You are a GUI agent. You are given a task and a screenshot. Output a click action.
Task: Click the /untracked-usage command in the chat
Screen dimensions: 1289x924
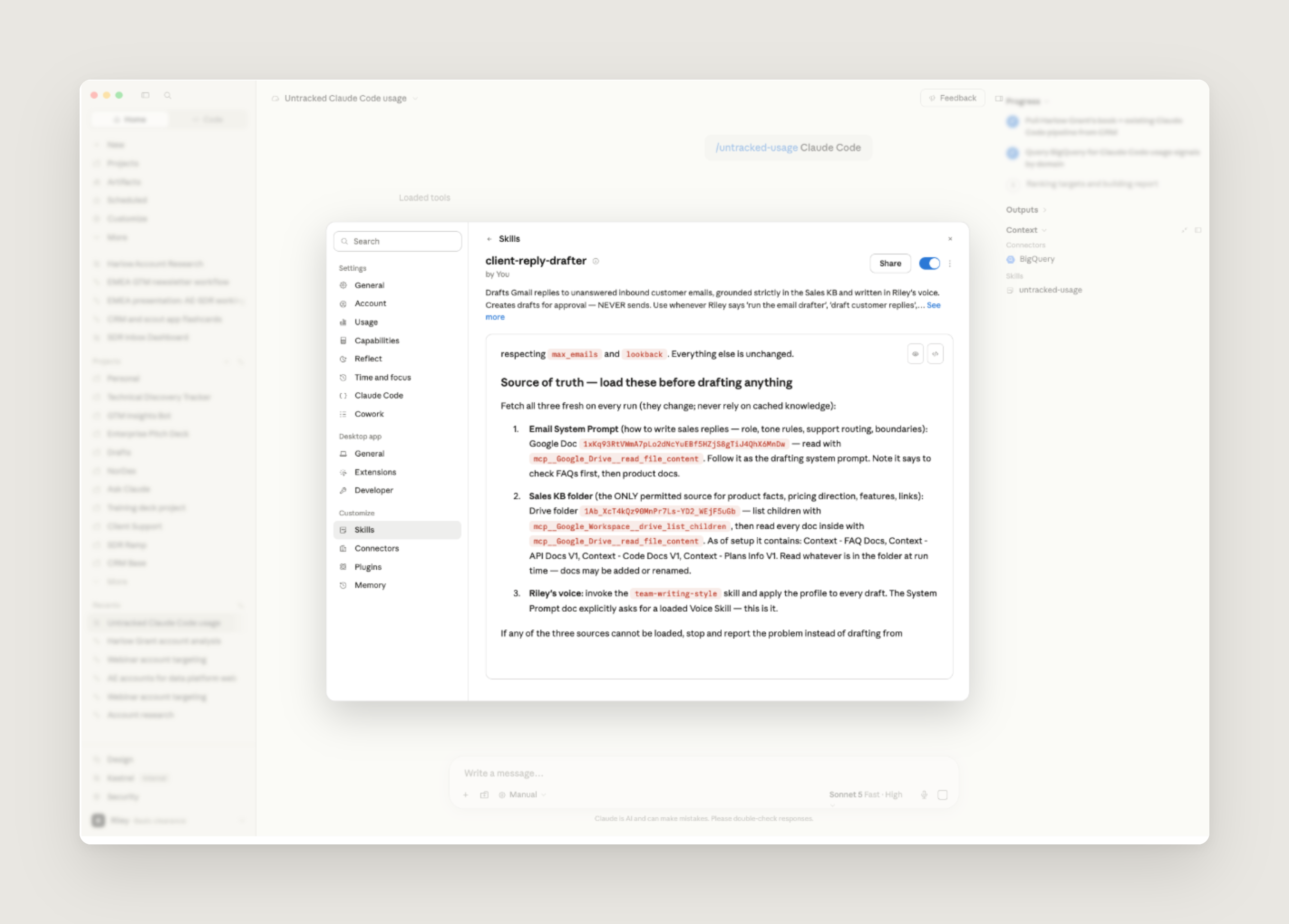click(x=756, y=148)
